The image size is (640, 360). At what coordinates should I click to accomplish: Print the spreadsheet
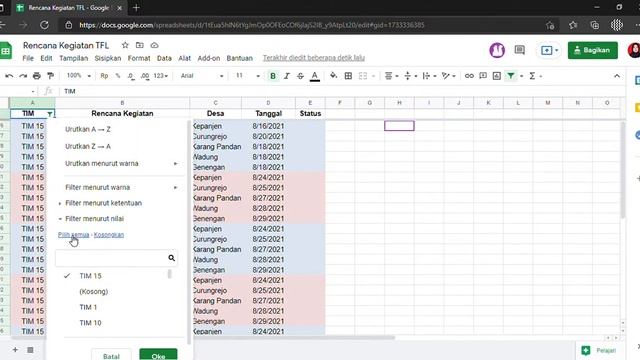tap(37, 76)
